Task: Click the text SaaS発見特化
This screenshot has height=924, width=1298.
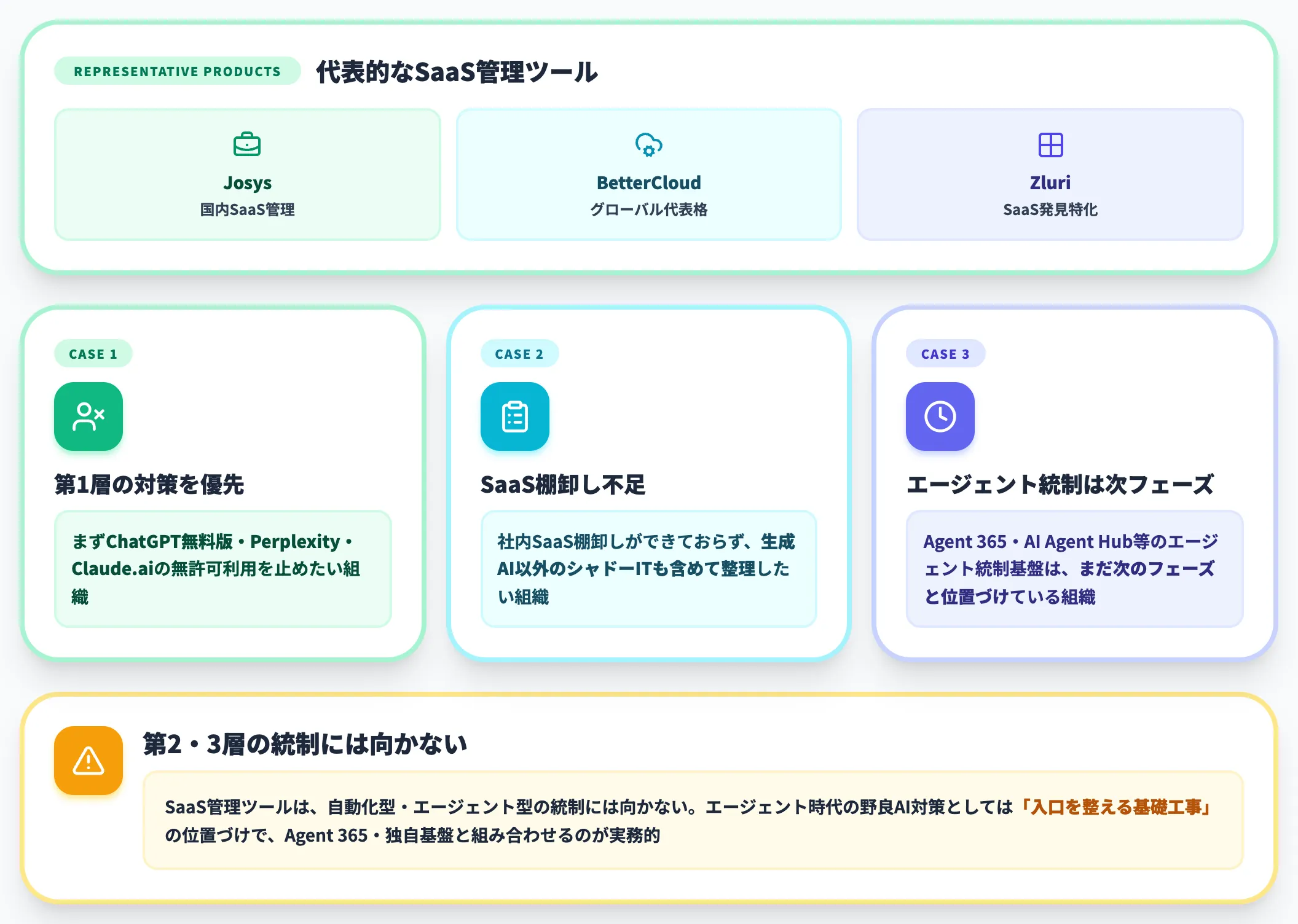Action: coord(1050,209)
